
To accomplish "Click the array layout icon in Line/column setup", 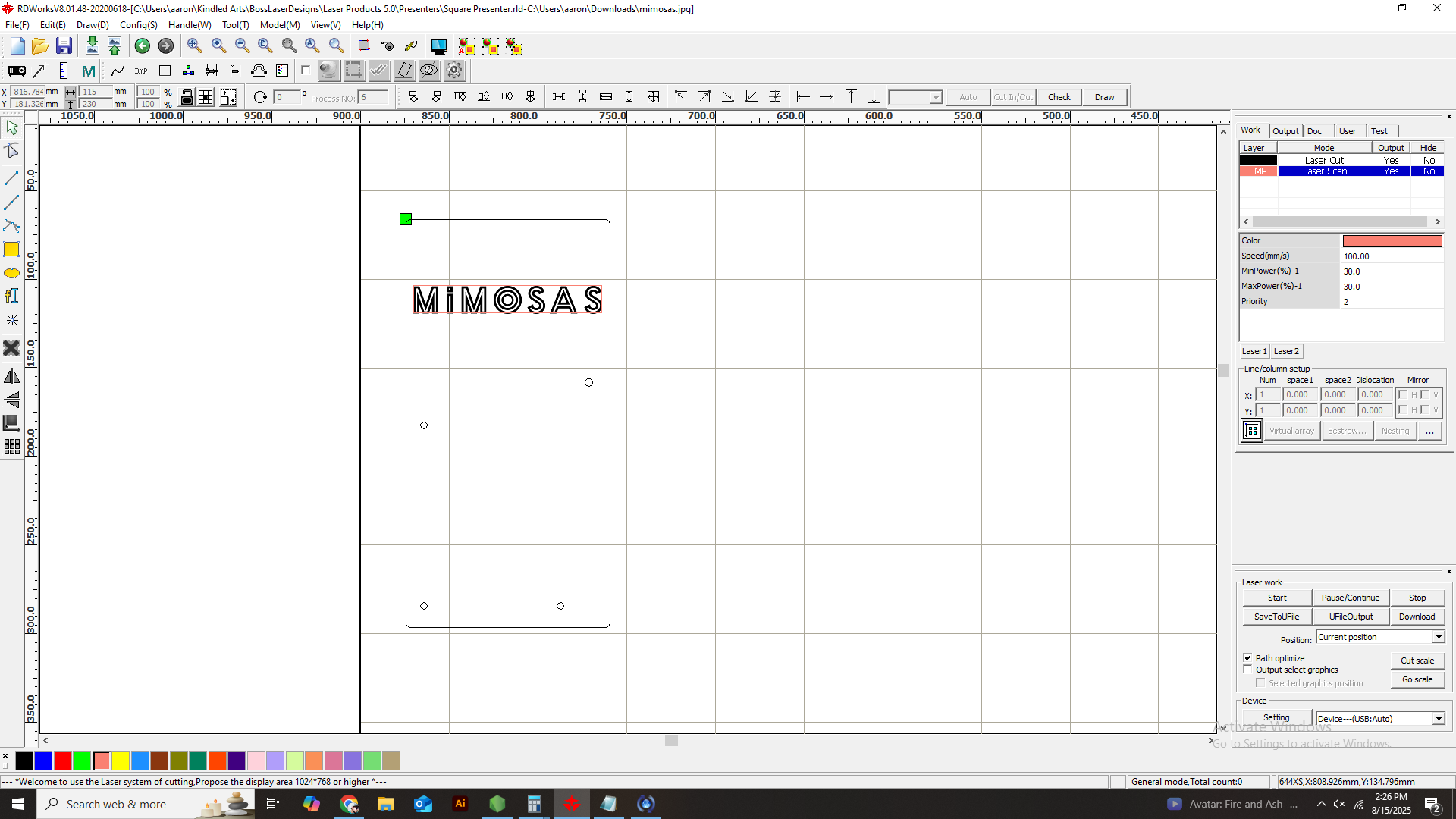I will (1251, 431).
